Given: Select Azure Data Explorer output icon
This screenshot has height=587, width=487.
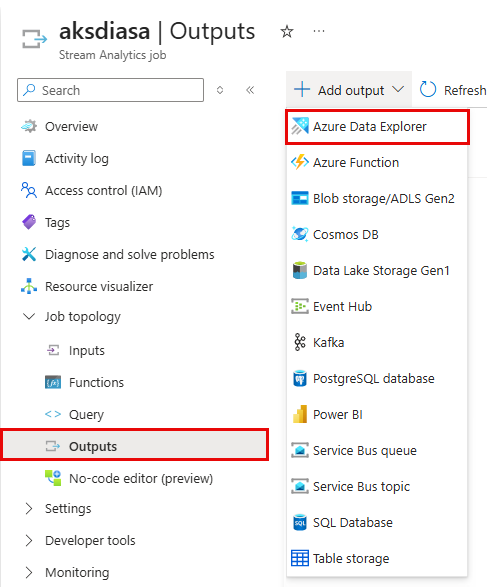Looking at the screenshot, I should [x=300, y=126].
